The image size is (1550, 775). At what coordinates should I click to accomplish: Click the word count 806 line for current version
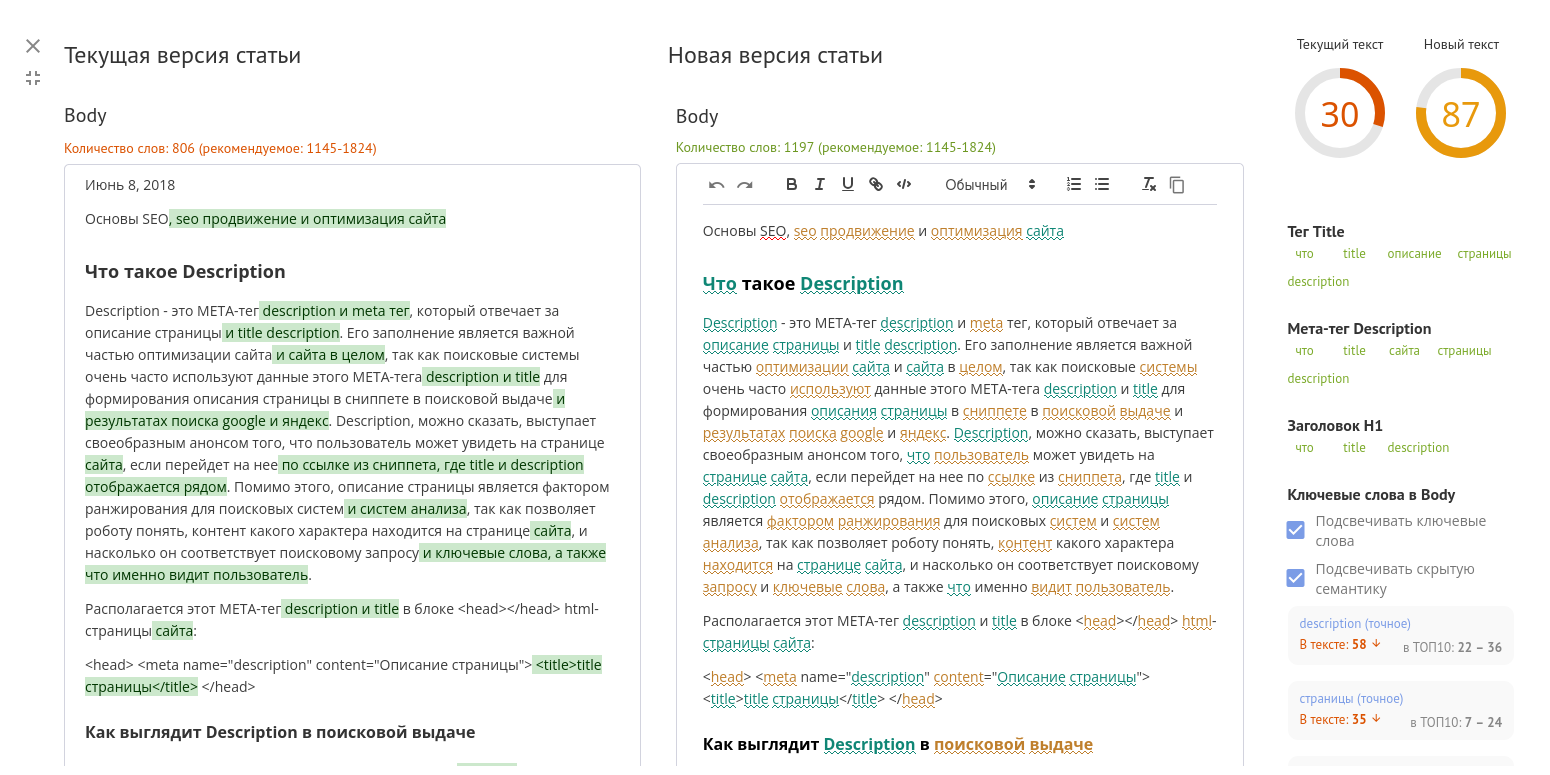click(220, 148)
